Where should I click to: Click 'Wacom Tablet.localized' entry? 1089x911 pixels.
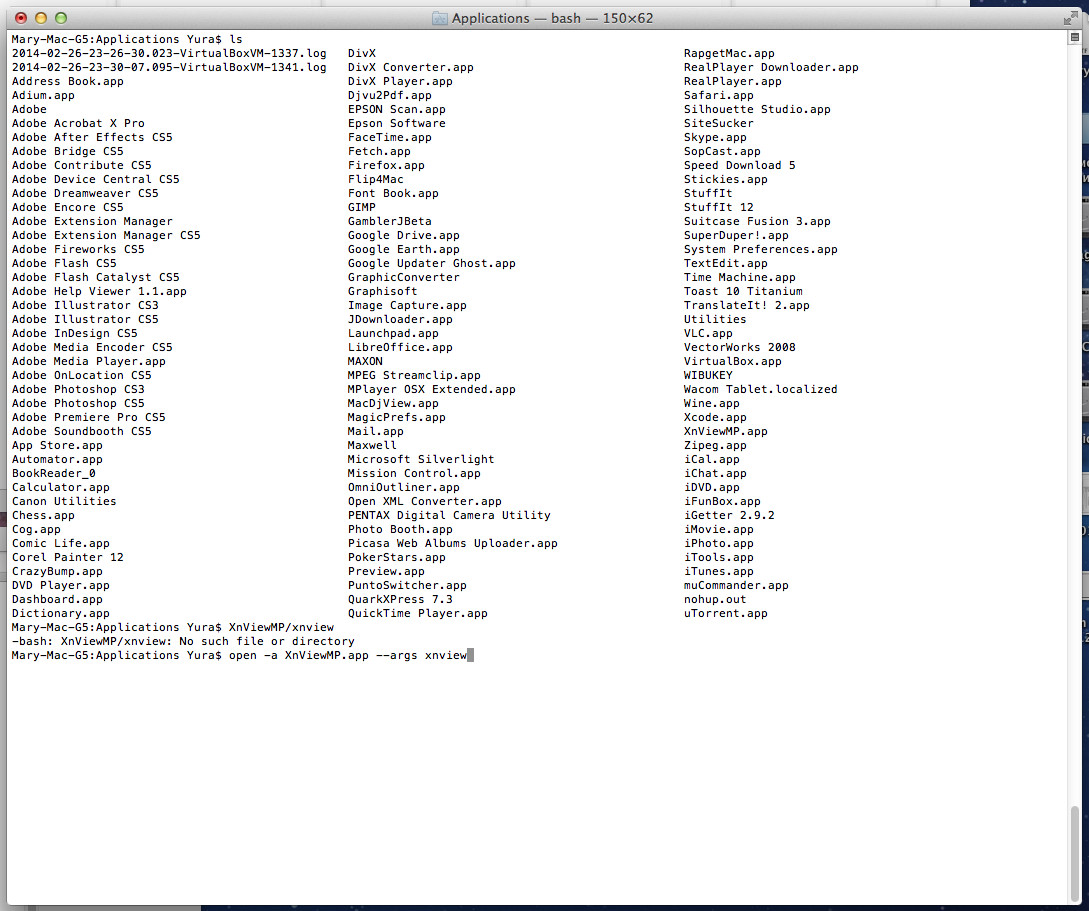pyautogui.click(x=760, y=390)
